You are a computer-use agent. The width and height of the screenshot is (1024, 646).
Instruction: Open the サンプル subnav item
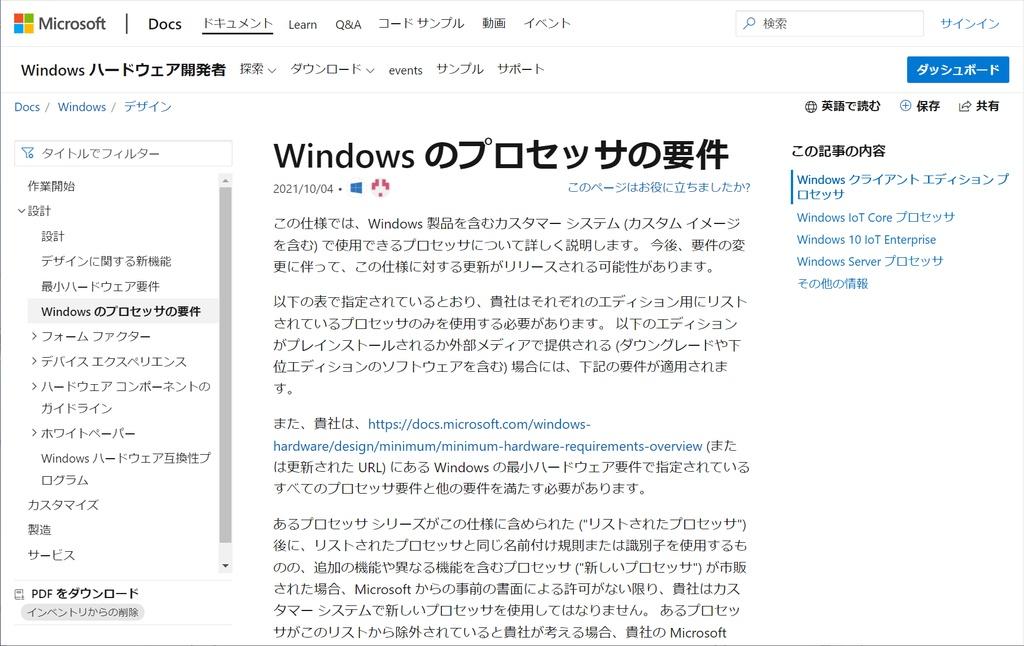460,69
